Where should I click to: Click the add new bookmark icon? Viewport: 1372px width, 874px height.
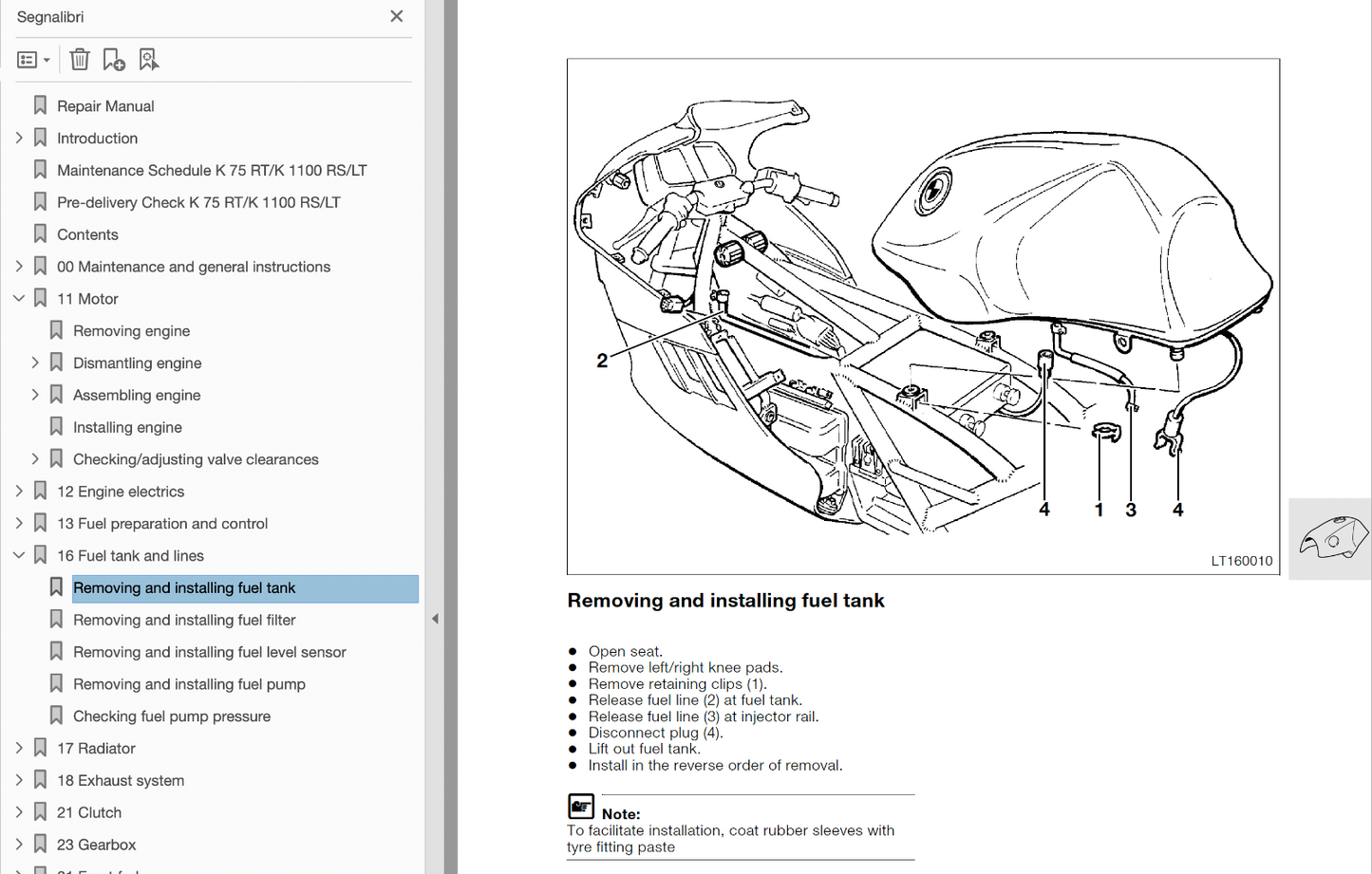114,60
